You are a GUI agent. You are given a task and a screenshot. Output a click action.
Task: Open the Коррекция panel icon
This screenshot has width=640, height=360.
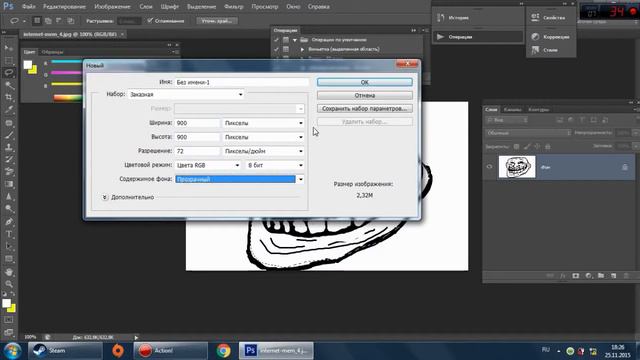[x=535, y=37]
